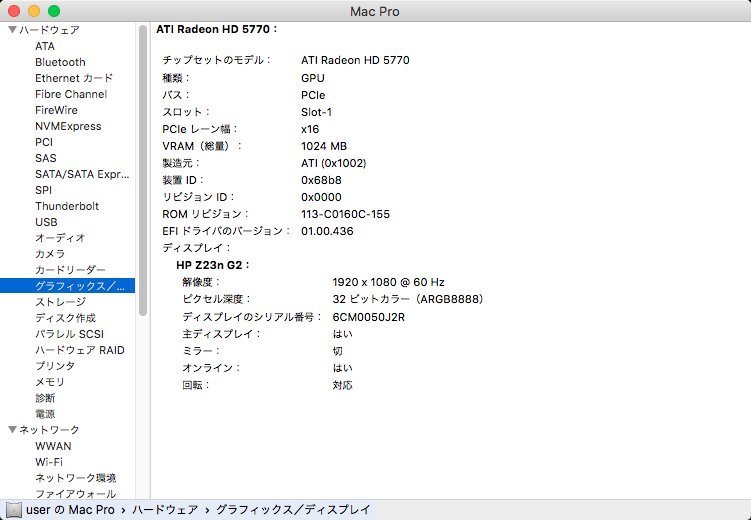Click ROM revision 113-C0160C-155
The image size is (751, 520).
345,214
